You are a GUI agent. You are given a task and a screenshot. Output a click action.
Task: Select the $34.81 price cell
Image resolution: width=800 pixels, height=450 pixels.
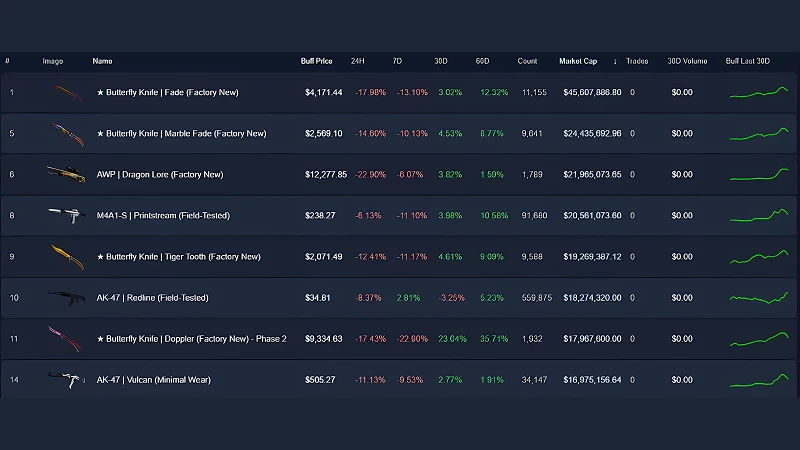pos(317,298)
